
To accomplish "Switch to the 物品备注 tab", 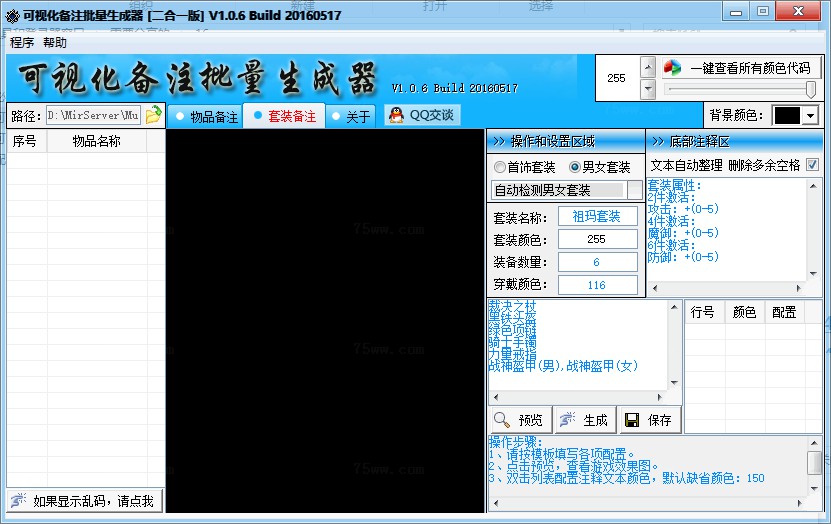I will (206, 116).
